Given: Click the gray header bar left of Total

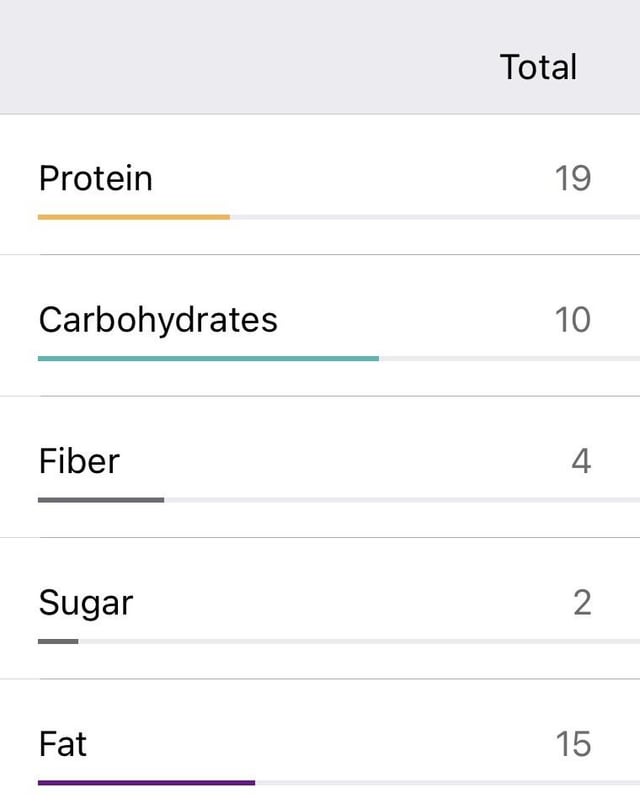Looking at the screenshot, I should (x=248, y=57).
